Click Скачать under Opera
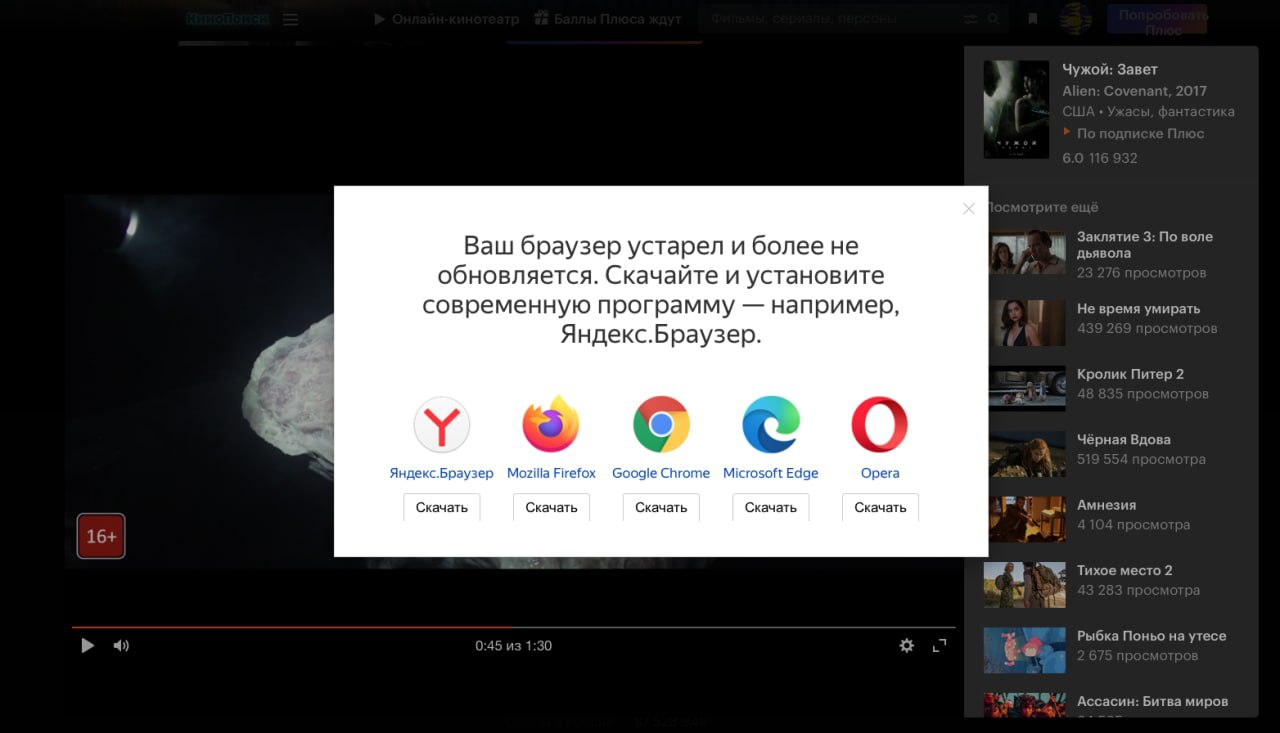 click(880, 507)
